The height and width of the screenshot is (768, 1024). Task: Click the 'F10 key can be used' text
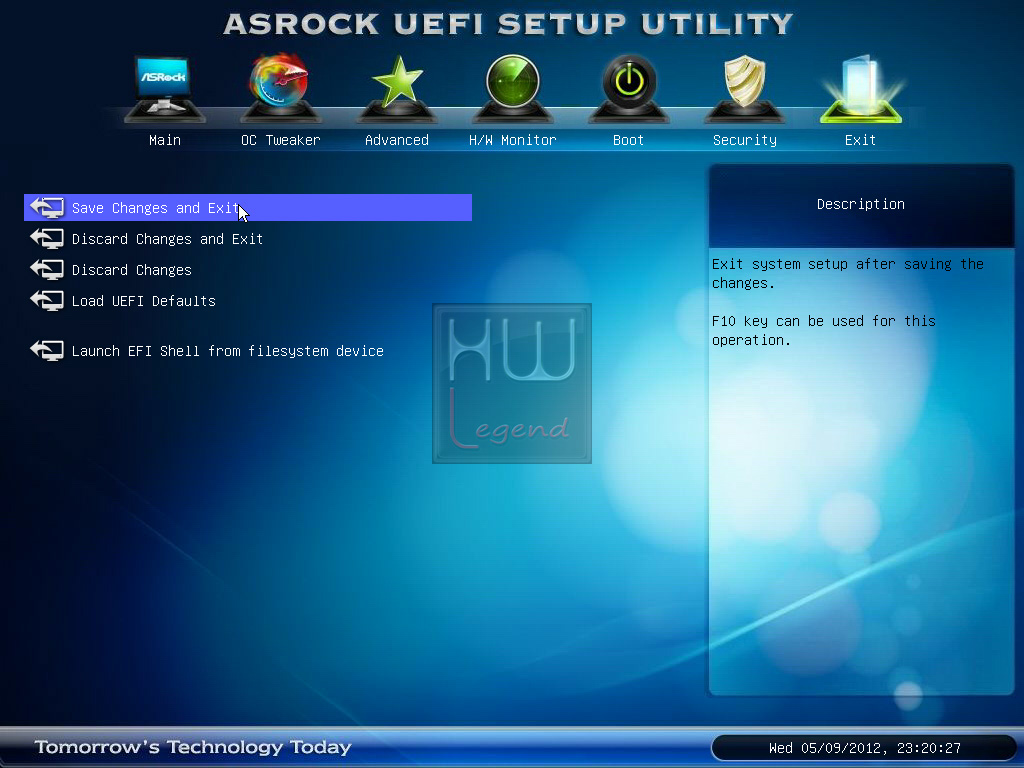pos(824,330)
